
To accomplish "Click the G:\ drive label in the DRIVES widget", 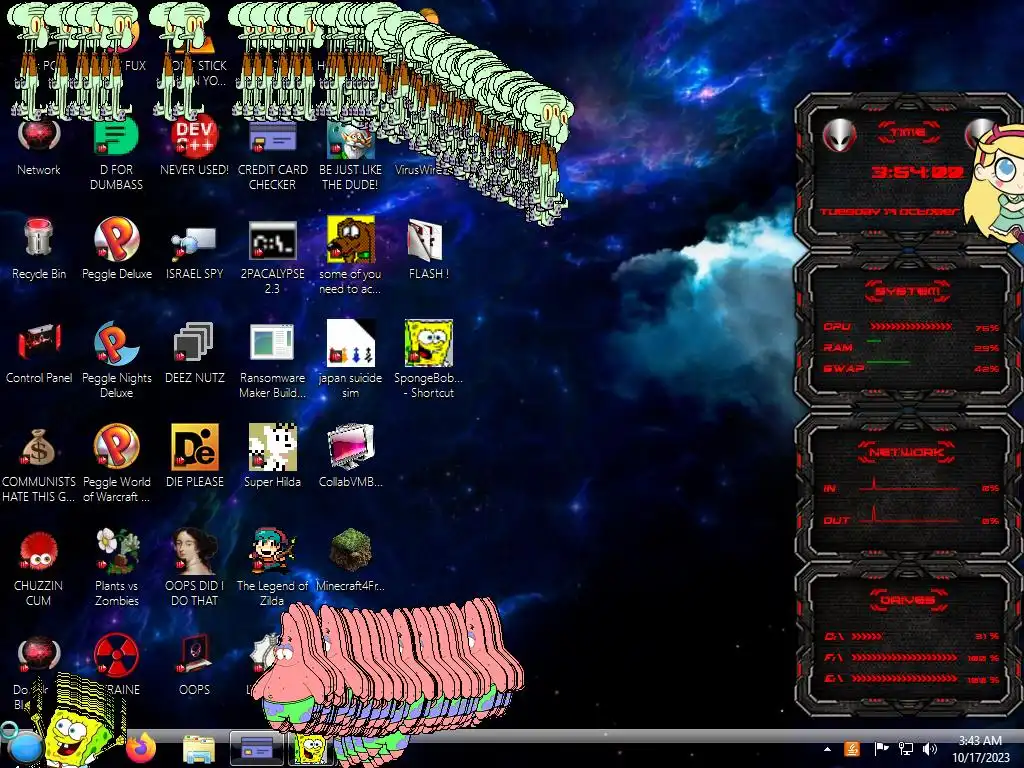I will click(x=833, y=679).
